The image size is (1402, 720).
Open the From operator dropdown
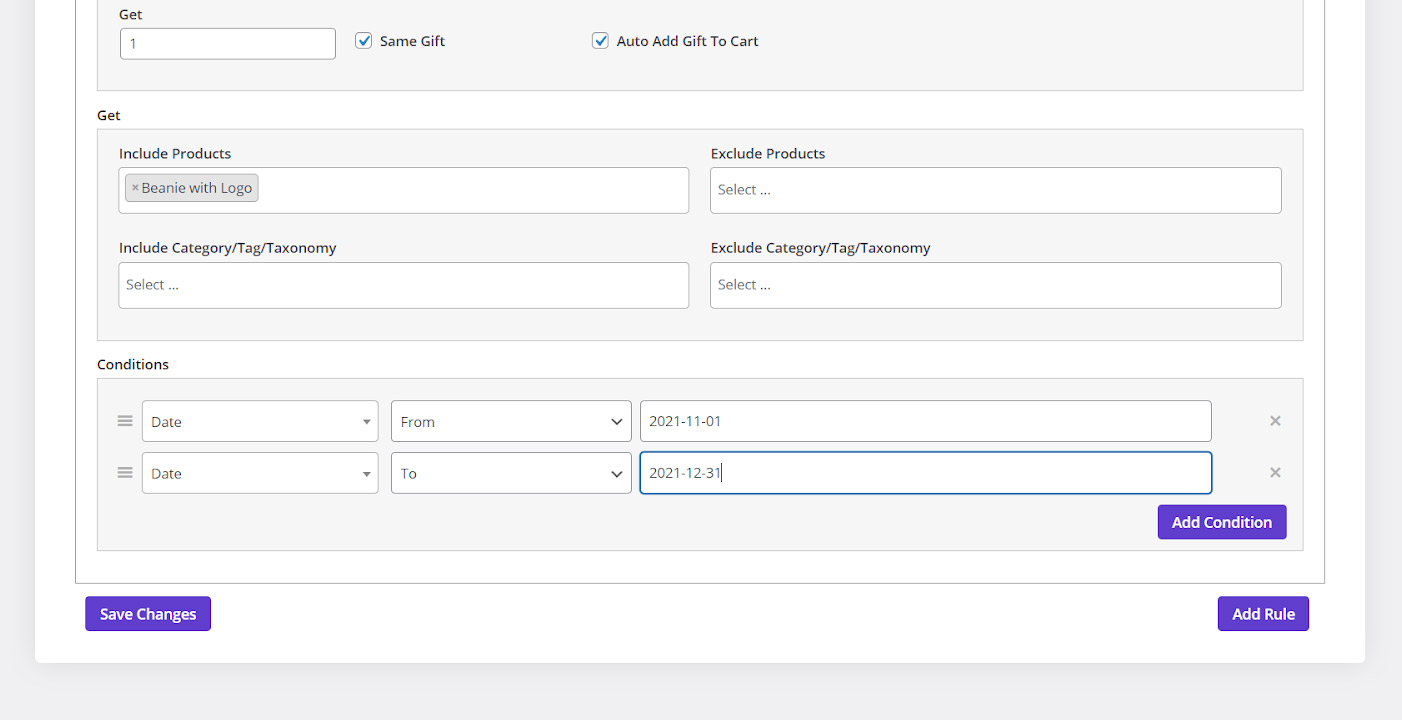(x=511, y=421)
